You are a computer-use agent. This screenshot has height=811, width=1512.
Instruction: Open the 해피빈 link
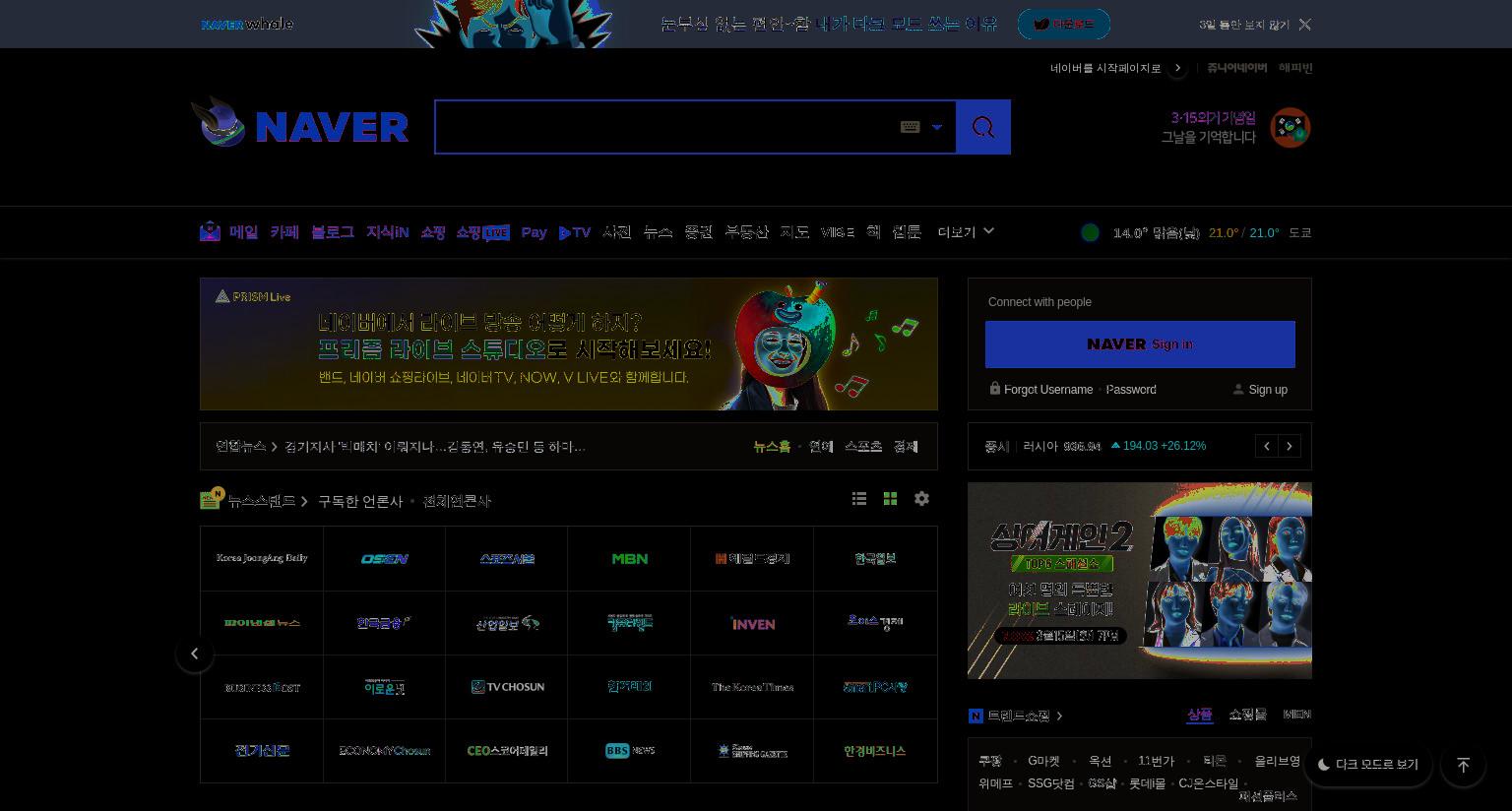click(1295, 68)
